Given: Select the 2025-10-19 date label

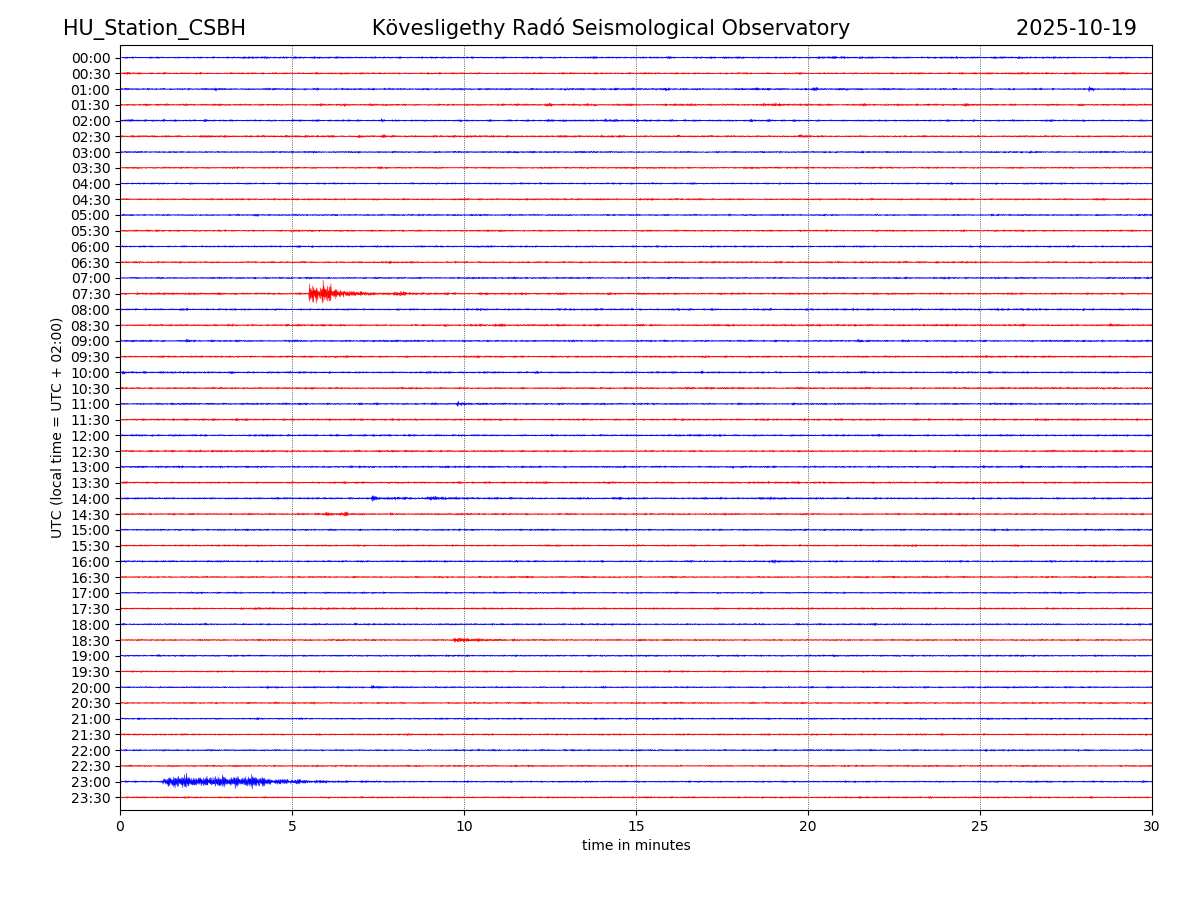Looking at the screenshot, I should 1075,29.
